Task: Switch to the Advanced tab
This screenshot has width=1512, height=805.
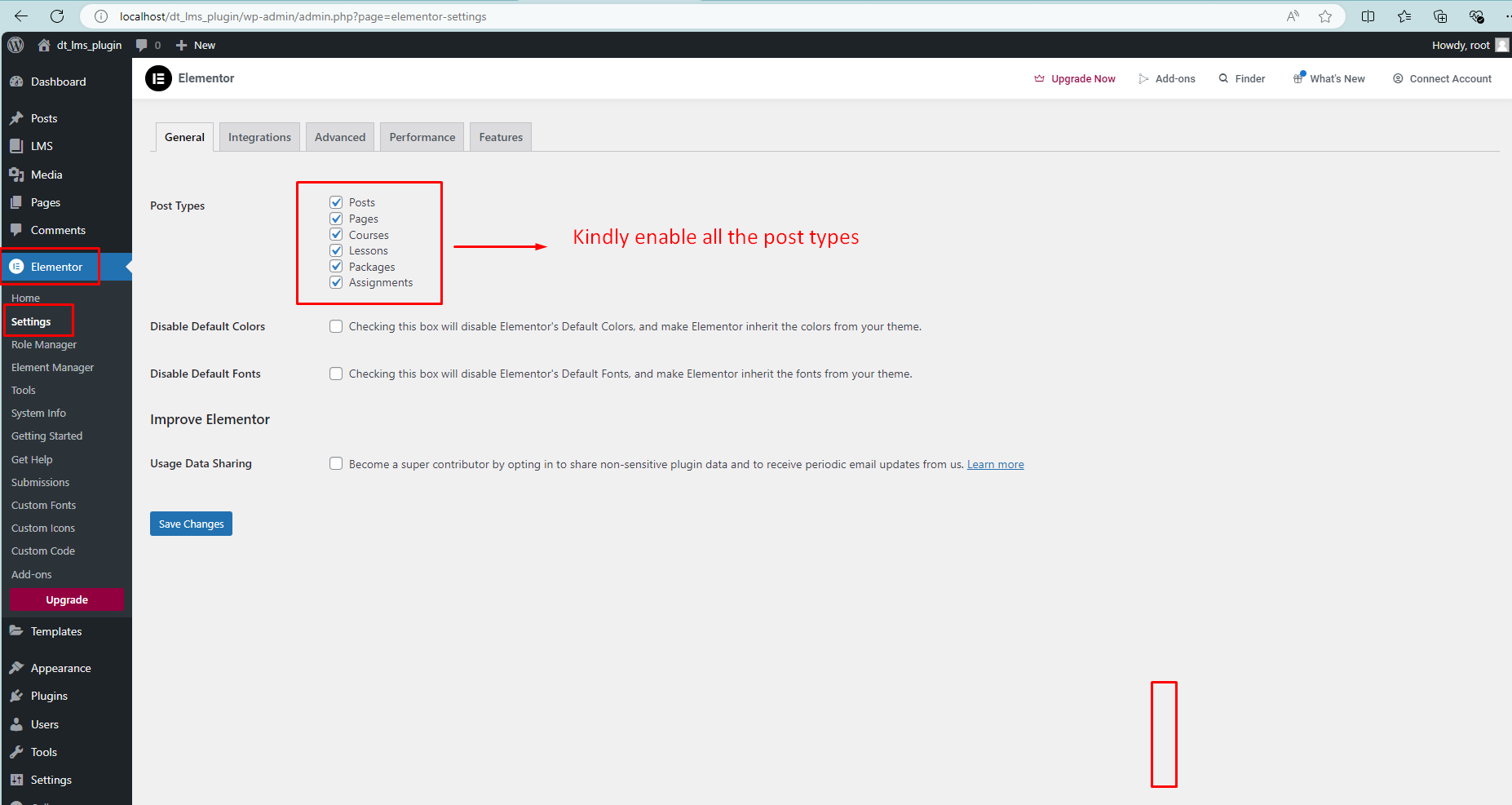Action: (x=340, y=137)
